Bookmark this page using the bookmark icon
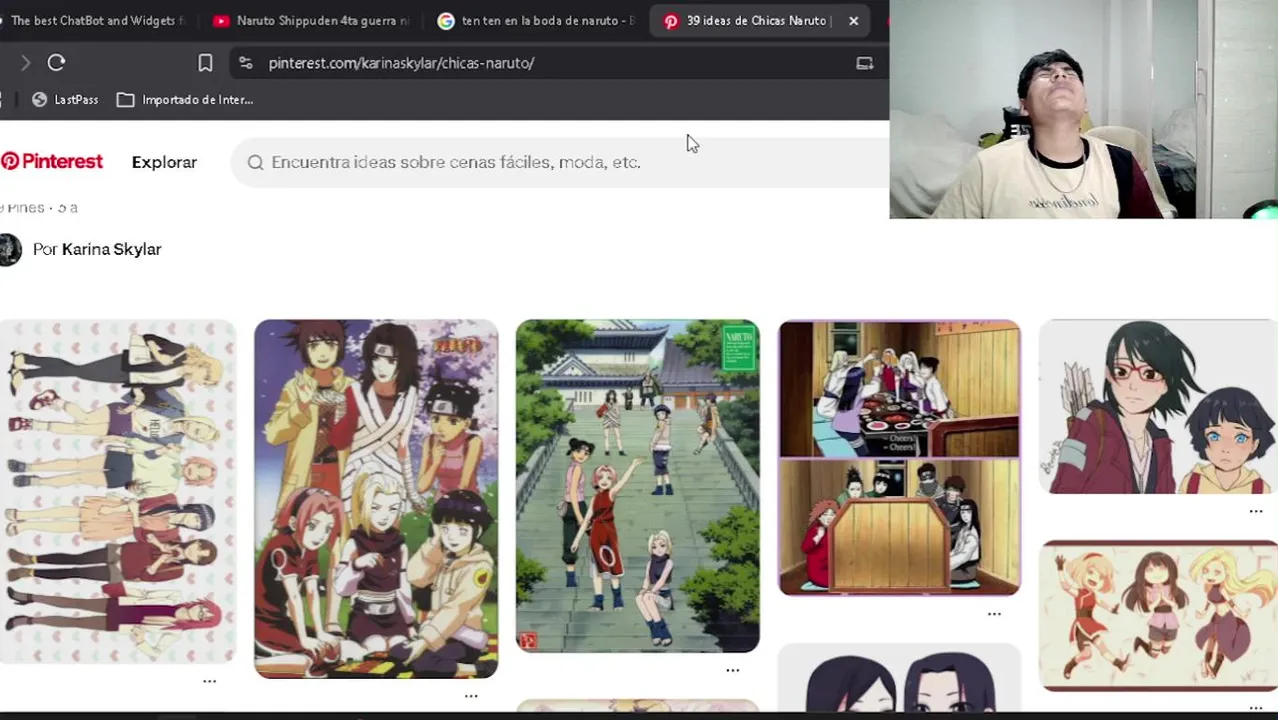This screenshot has height=720, width=1278. coord(205,63)
